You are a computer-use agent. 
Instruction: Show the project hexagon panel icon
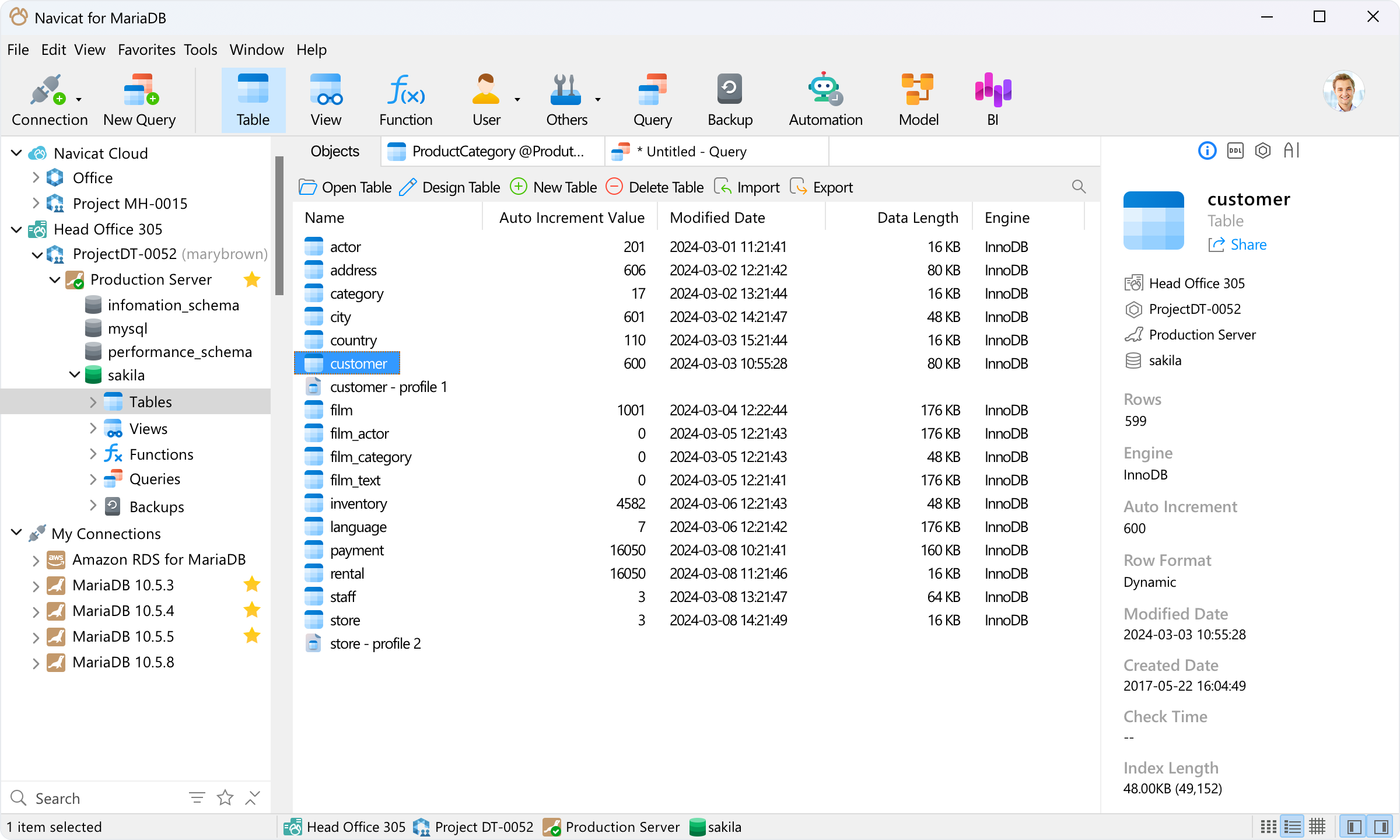(1263, 151)
